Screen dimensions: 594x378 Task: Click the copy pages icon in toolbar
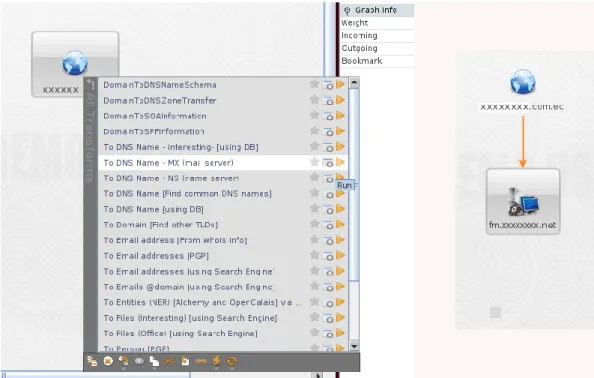pos(154,361)
